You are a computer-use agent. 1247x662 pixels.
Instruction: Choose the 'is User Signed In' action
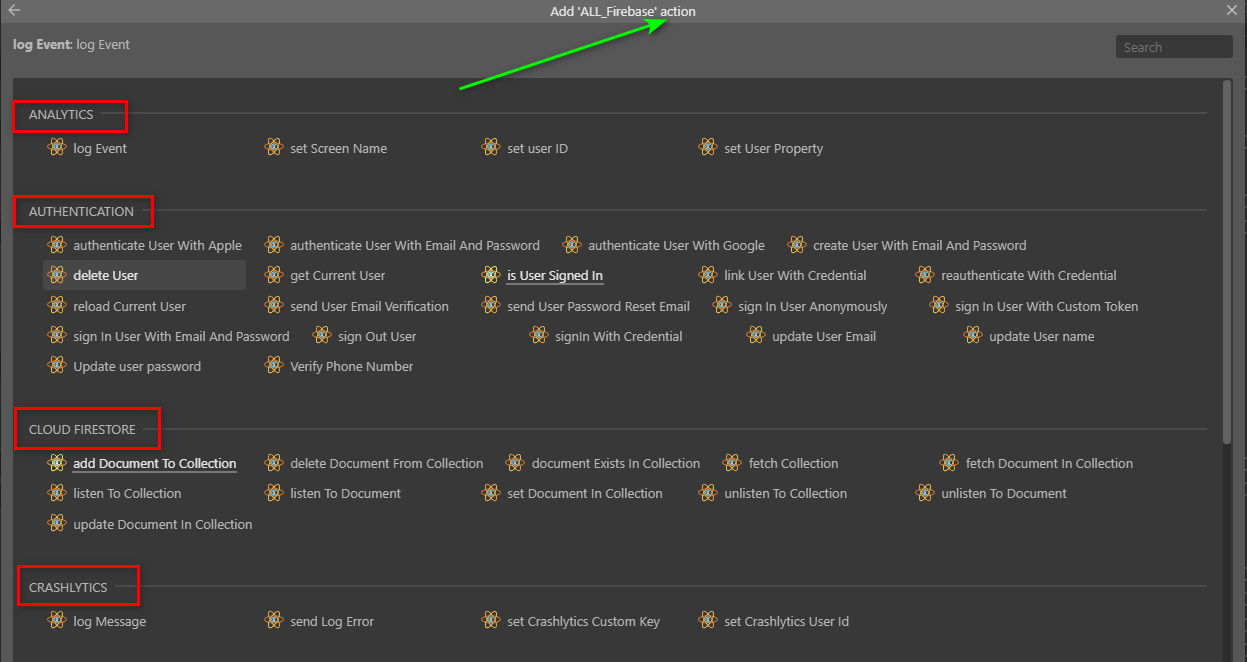pos(554,276)
